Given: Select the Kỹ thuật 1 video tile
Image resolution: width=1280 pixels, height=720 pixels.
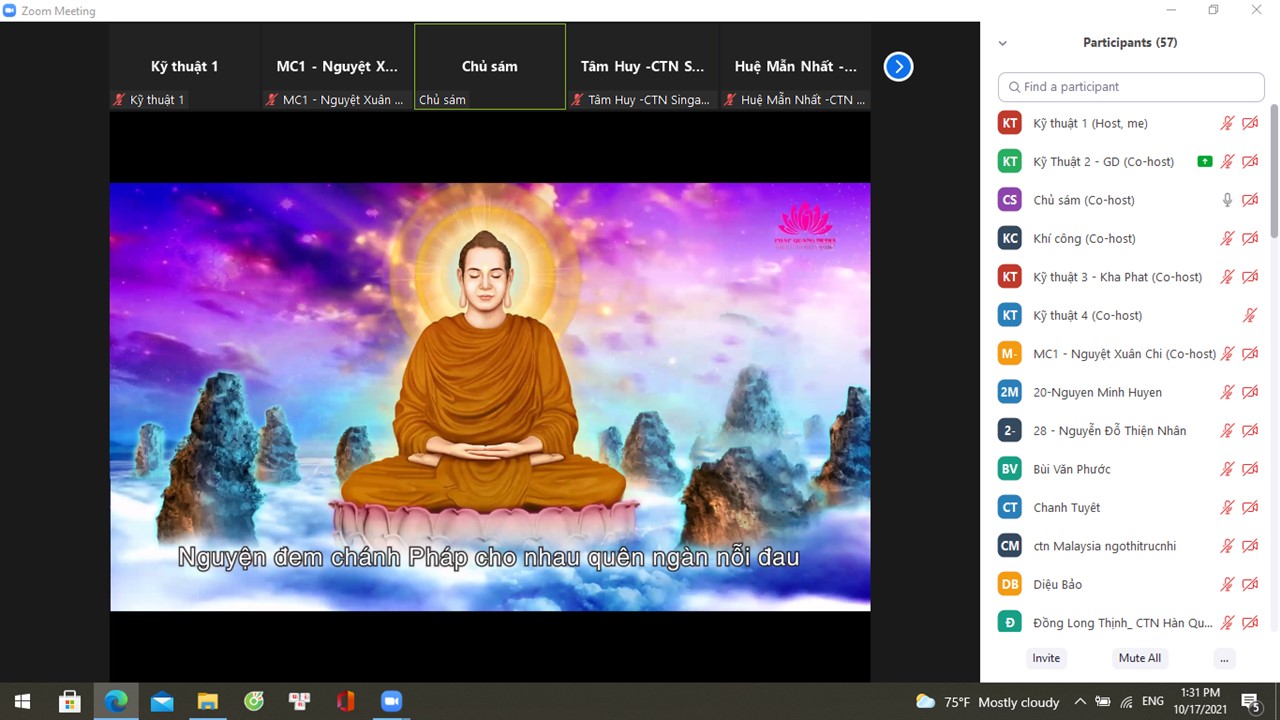Looking at the screenshot, I should (185, 67).
